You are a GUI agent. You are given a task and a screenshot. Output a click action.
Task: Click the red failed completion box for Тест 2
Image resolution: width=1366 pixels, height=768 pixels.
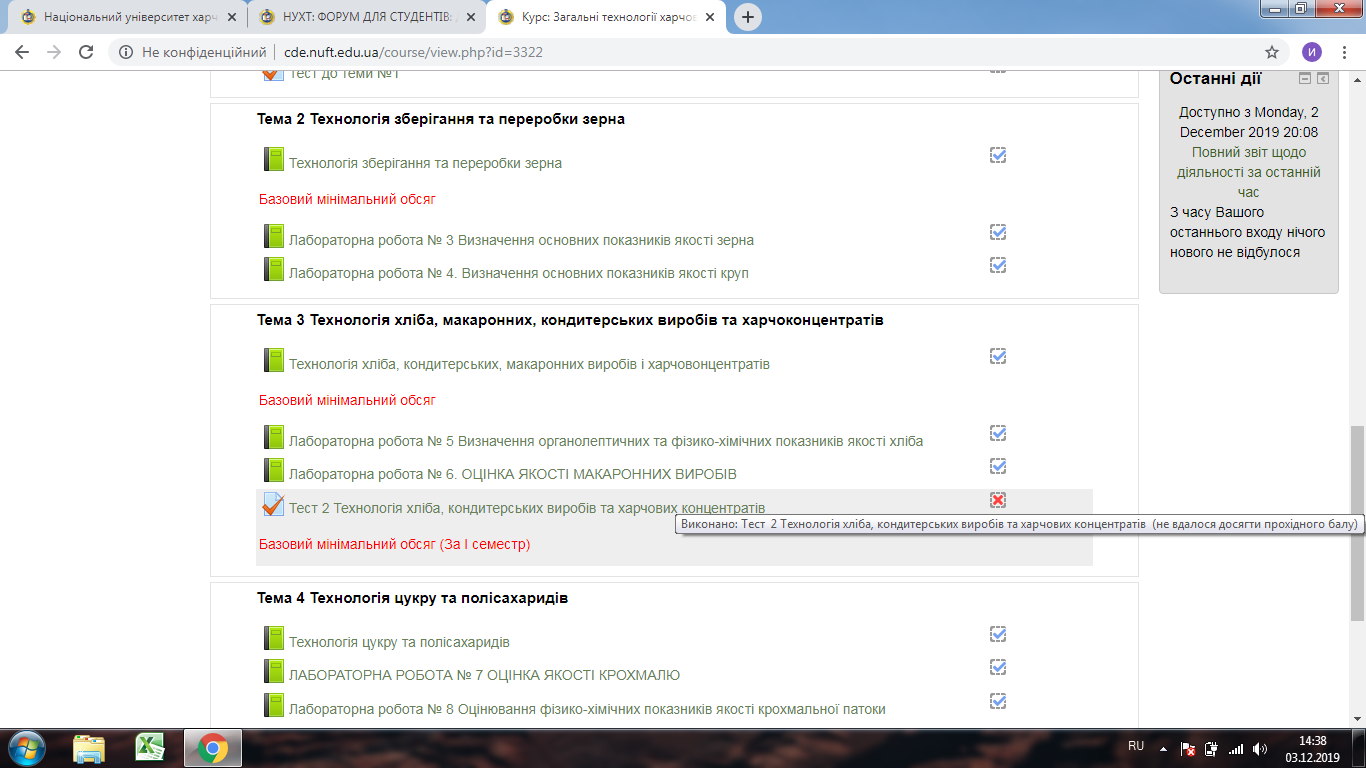997,500
